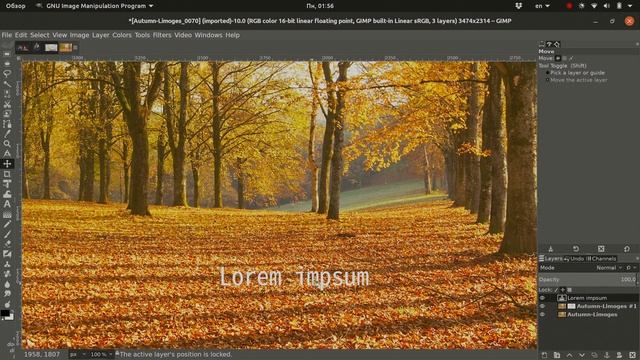
Task: Anchor the floating layer
Action: point(607,355)
